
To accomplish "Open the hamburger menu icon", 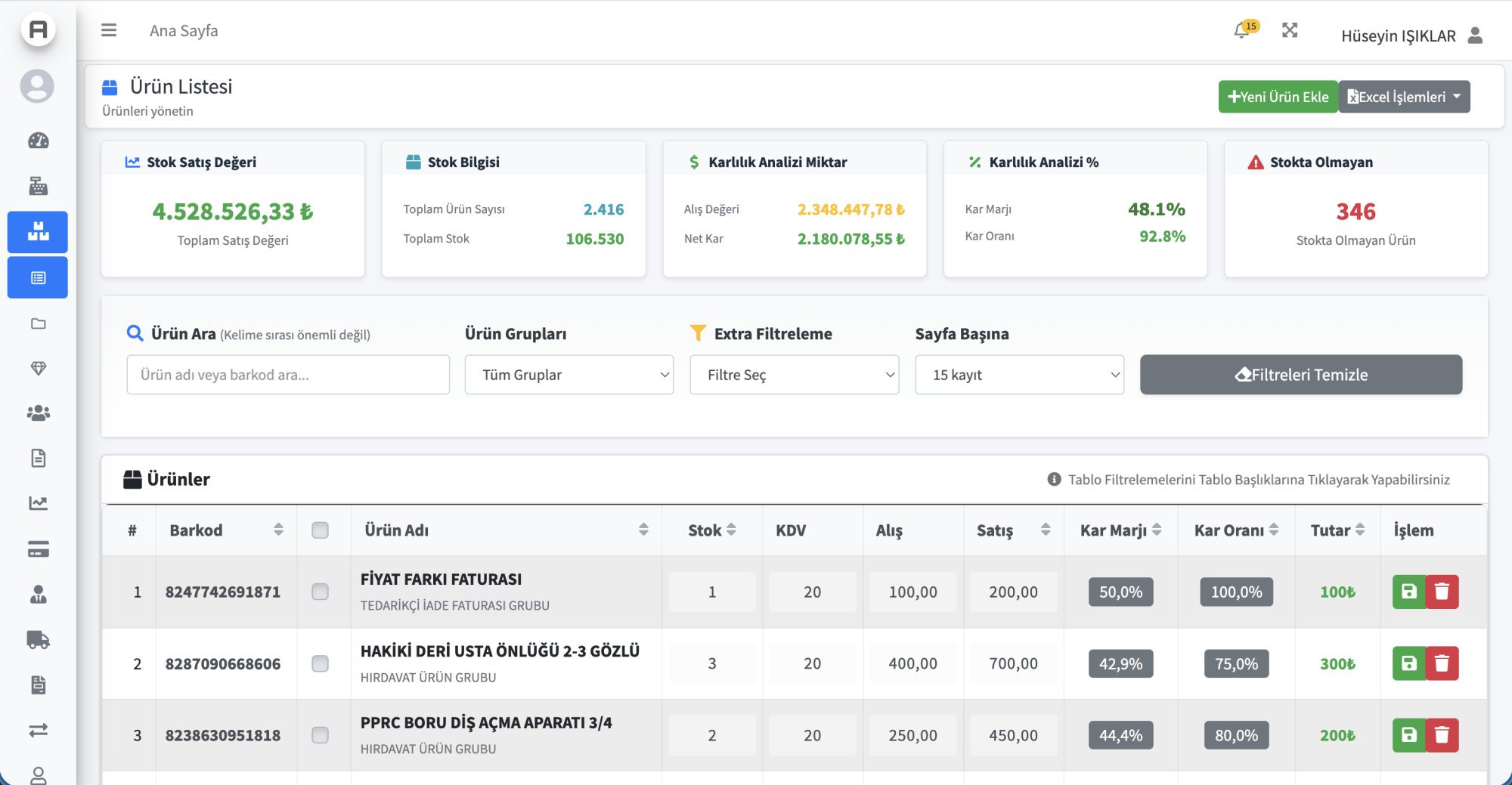I will [109, 30].
